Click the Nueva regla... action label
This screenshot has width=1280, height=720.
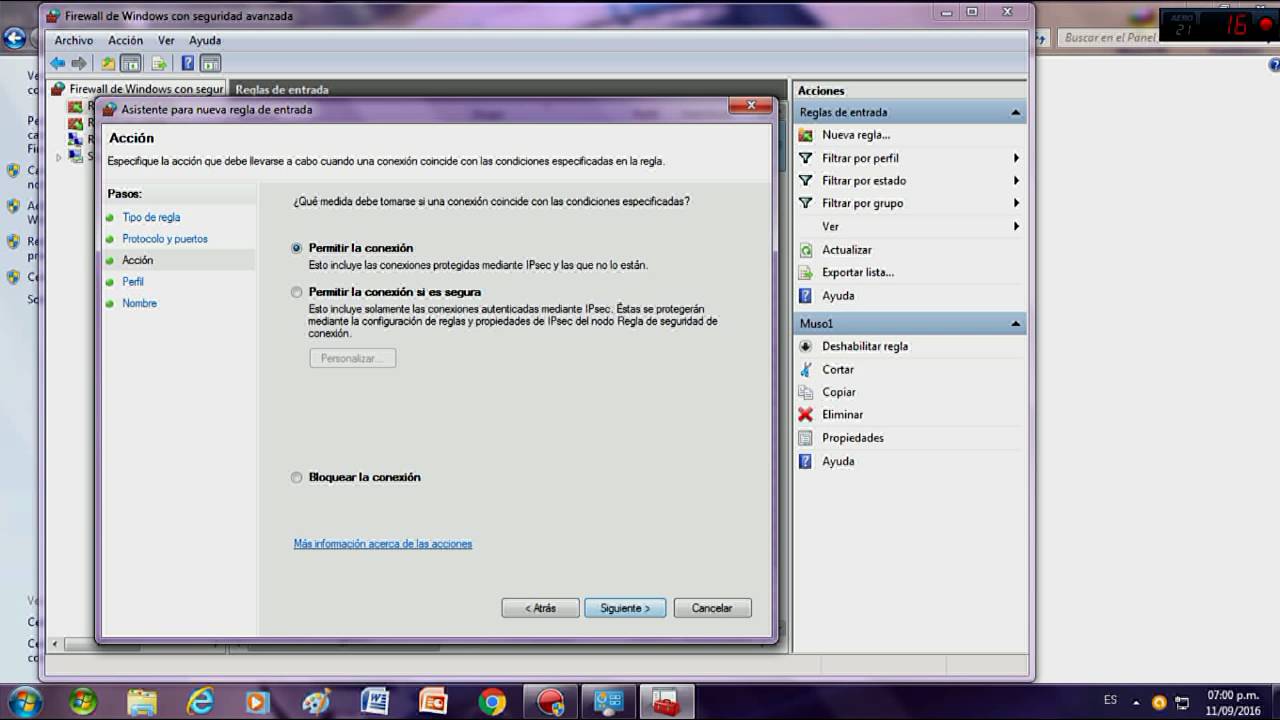click(x=856, y=135)
